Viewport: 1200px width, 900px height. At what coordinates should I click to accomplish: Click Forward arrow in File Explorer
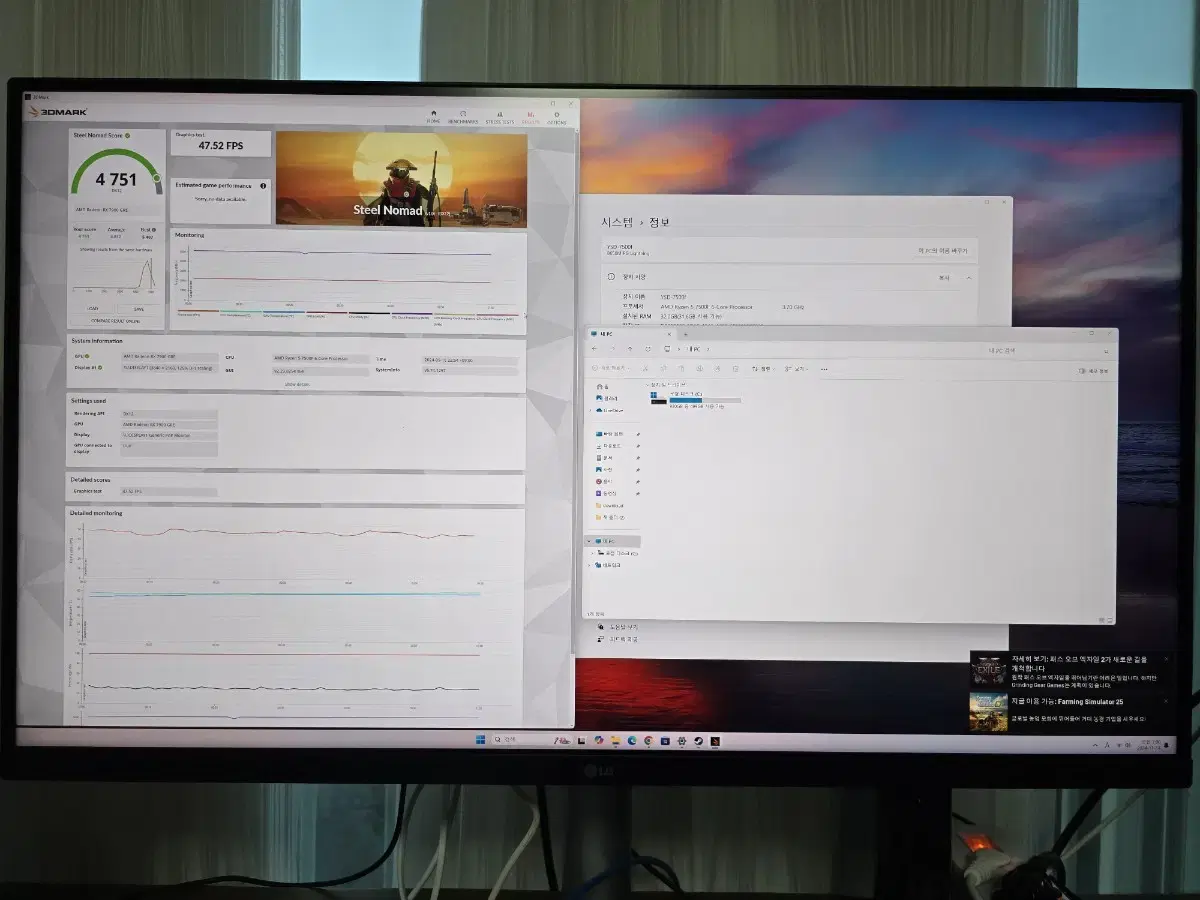pos(612,349)
